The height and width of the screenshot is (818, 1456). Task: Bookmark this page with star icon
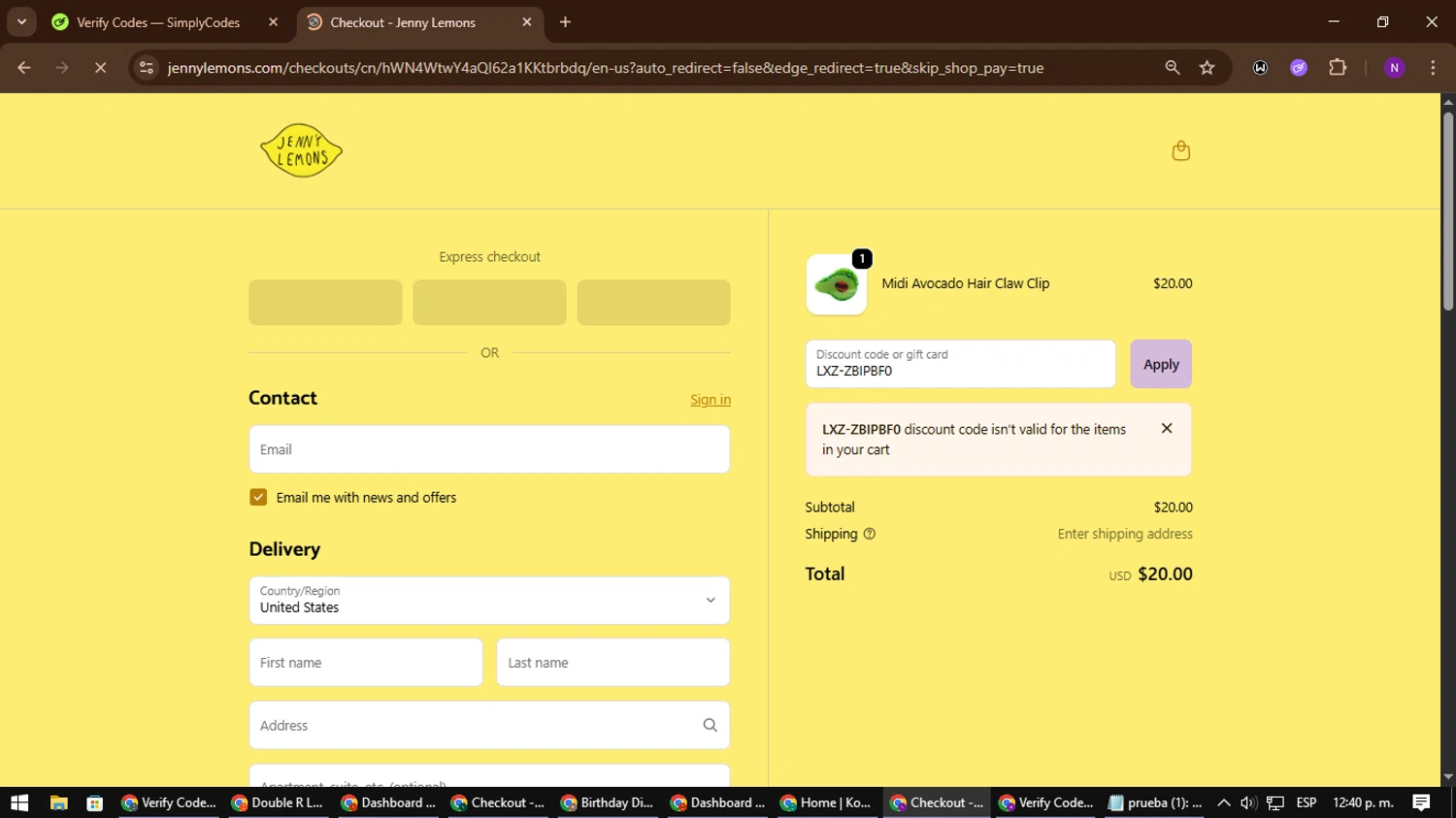point(1207,68)
